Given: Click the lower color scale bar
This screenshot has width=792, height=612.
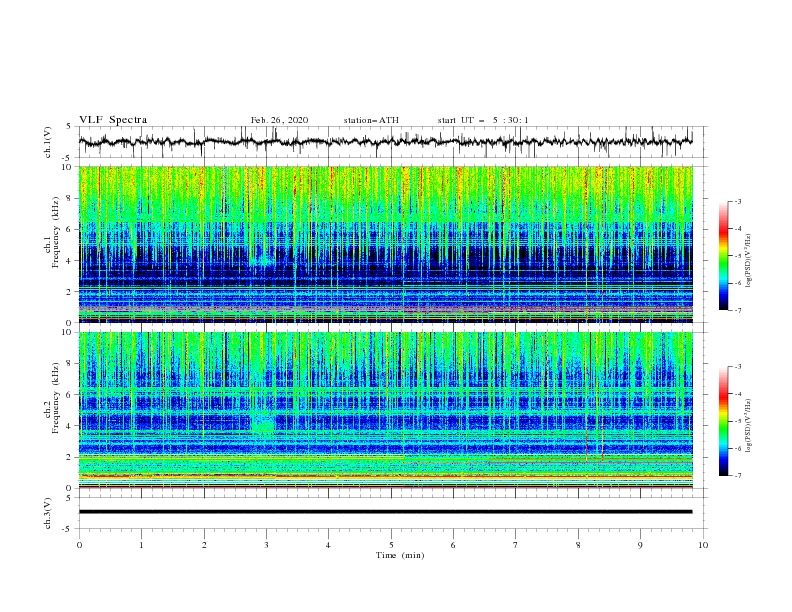Looking at the screenshot, I should [x=723, y=421].
